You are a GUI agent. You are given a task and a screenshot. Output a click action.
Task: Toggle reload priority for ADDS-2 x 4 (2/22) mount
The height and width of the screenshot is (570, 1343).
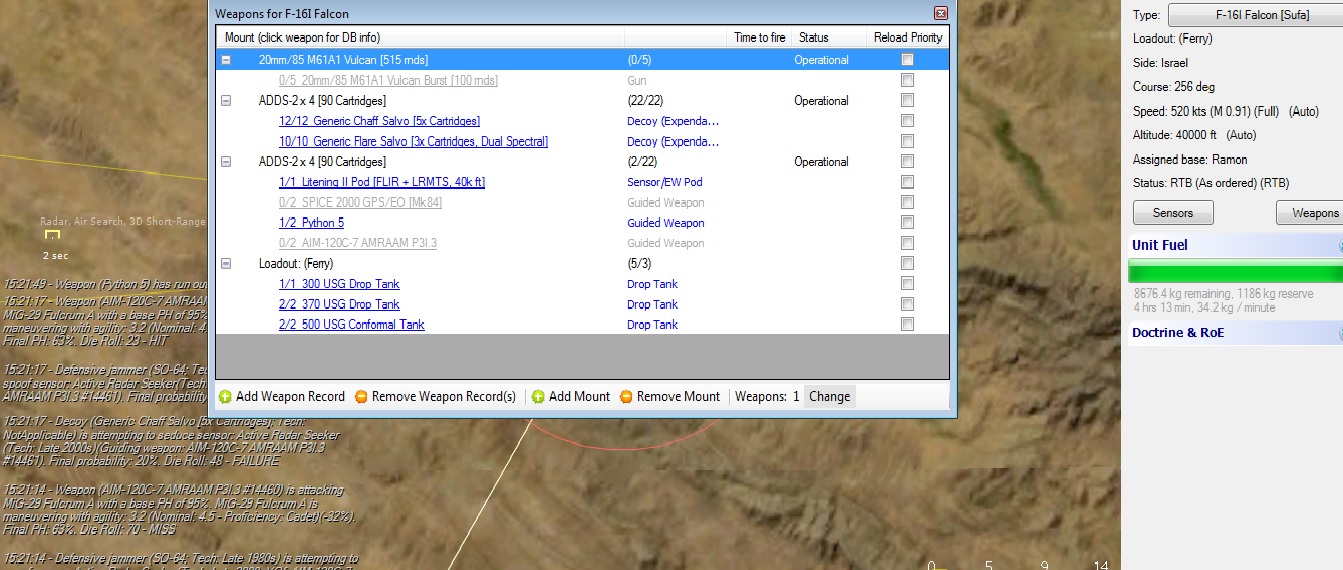[907, 162]
